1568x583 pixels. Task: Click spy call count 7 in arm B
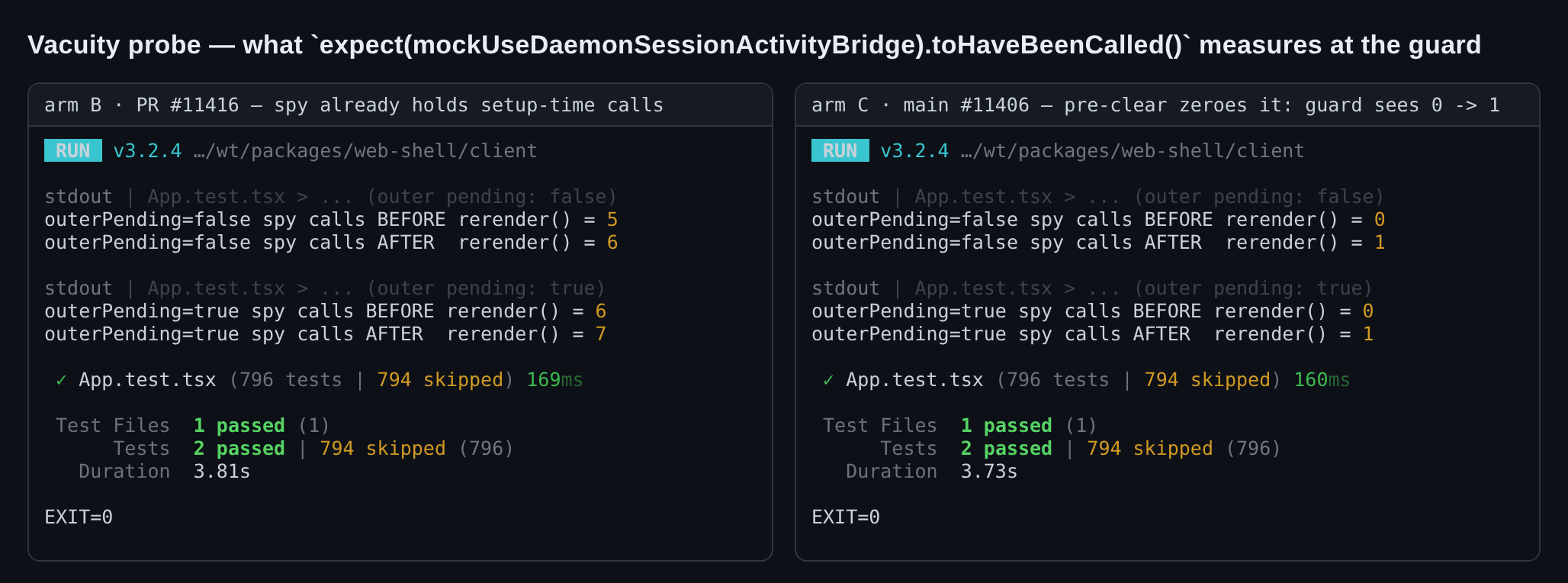coord(601,334)
